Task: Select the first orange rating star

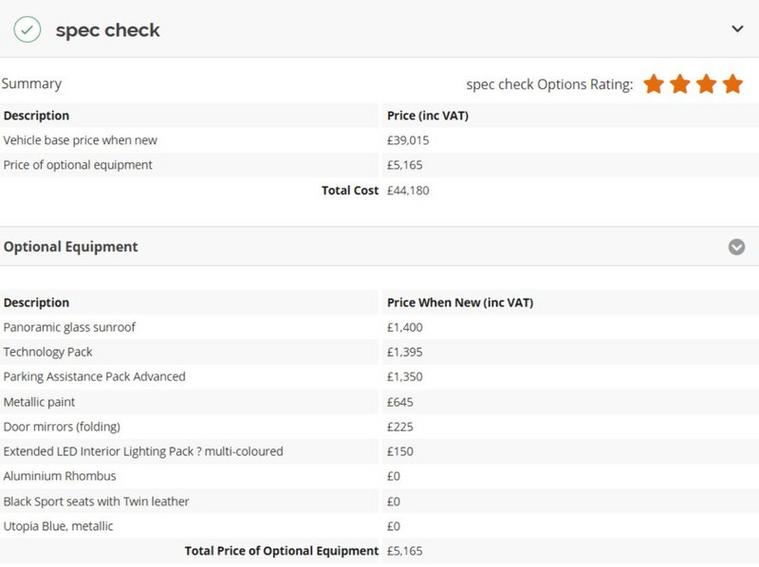Action: (653, 84)
